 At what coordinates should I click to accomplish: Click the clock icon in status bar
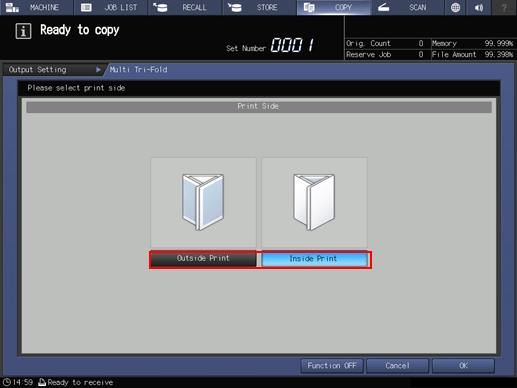[7, 382]
